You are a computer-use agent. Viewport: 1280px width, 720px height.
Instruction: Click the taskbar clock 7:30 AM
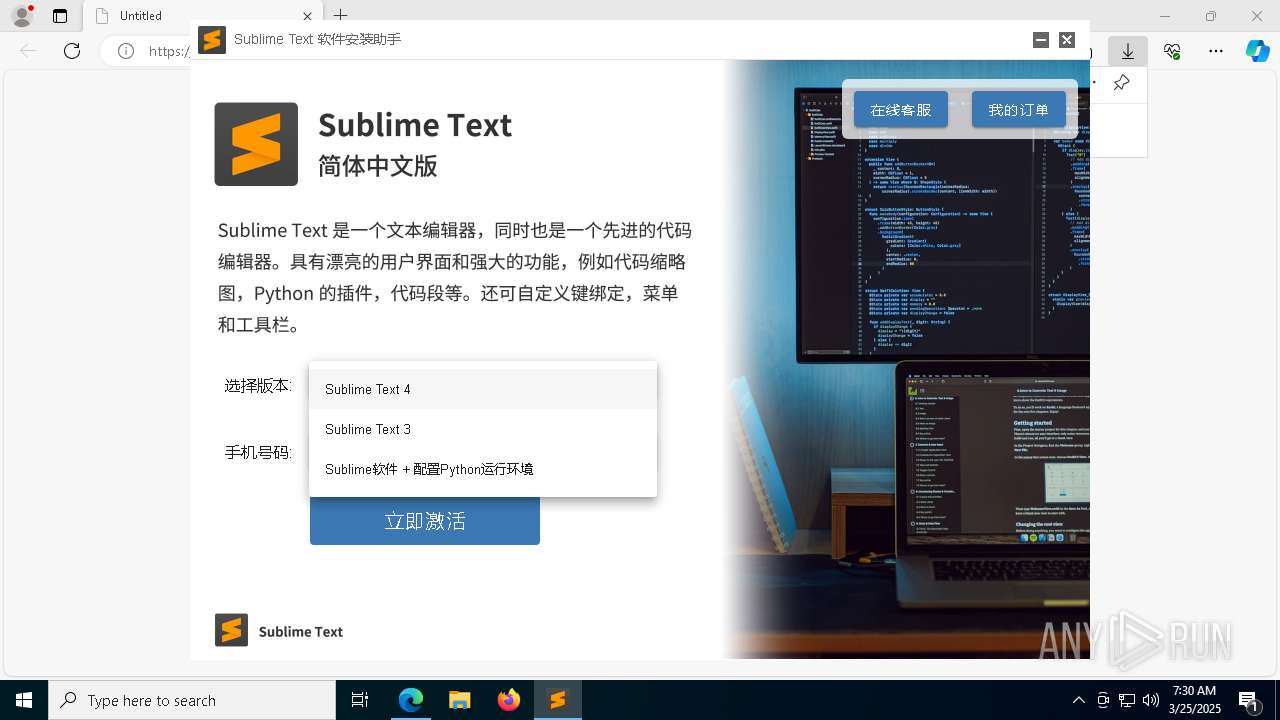pyautogui.click(x=1194, y=700)
